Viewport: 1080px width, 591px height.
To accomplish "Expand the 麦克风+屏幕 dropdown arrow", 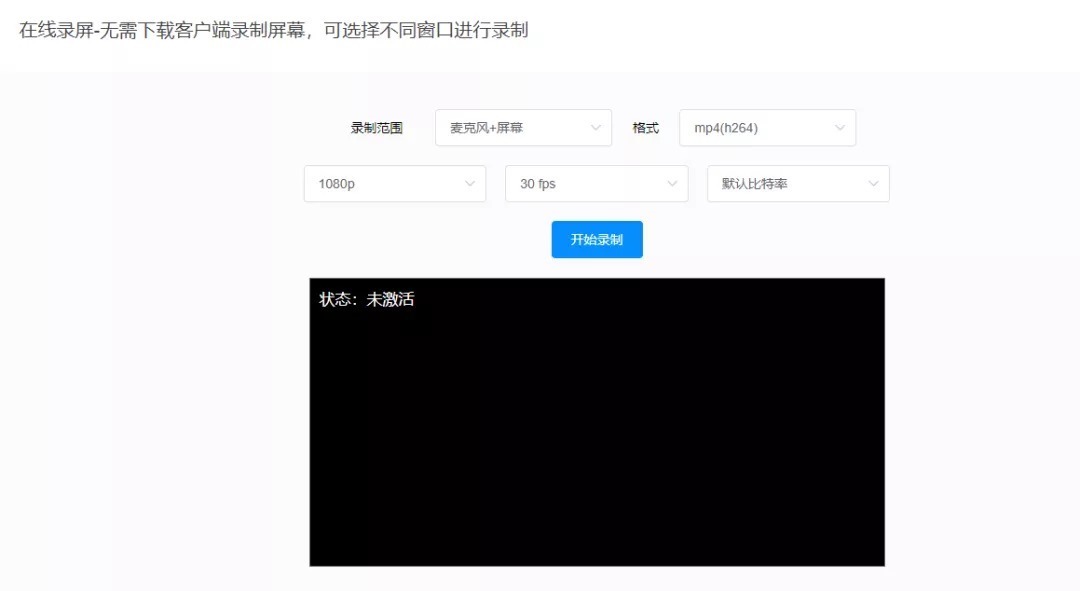I will [x=595, y=128].
